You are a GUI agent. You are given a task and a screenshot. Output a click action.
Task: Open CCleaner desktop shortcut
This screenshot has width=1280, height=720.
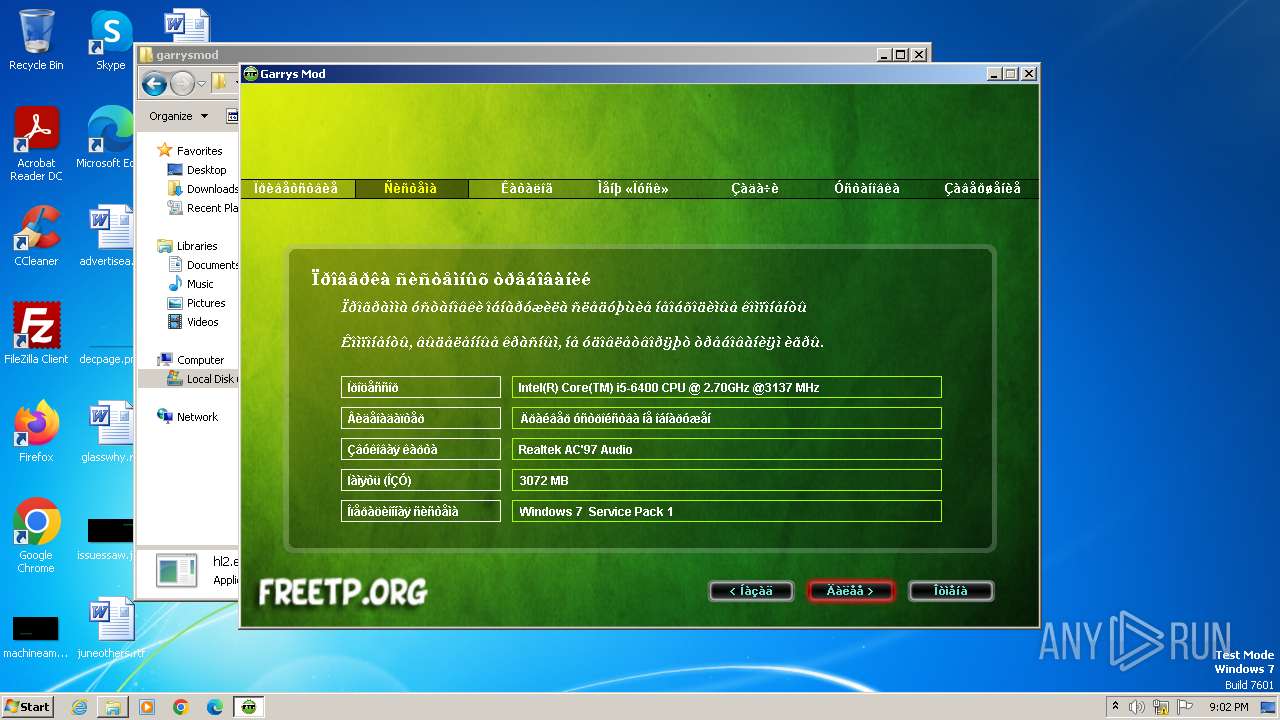click(x=36, y=236)
